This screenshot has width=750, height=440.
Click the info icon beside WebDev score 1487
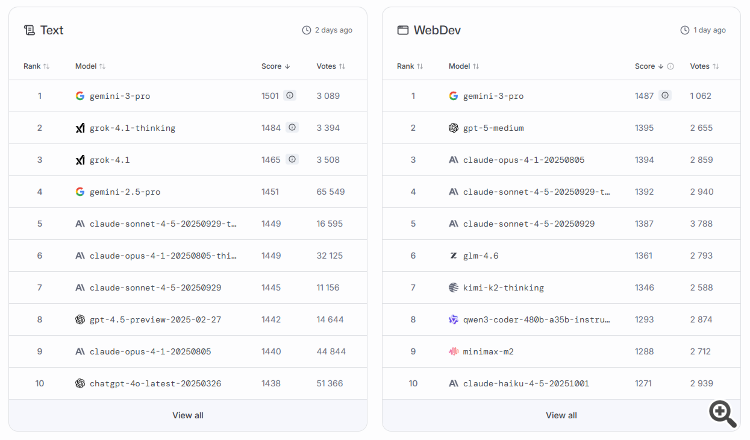[665, 96]
